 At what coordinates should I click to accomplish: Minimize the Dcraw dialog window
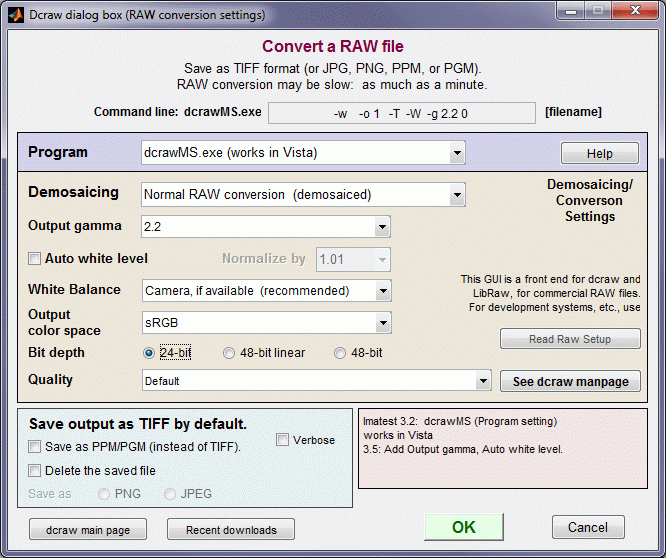[571, 11]
